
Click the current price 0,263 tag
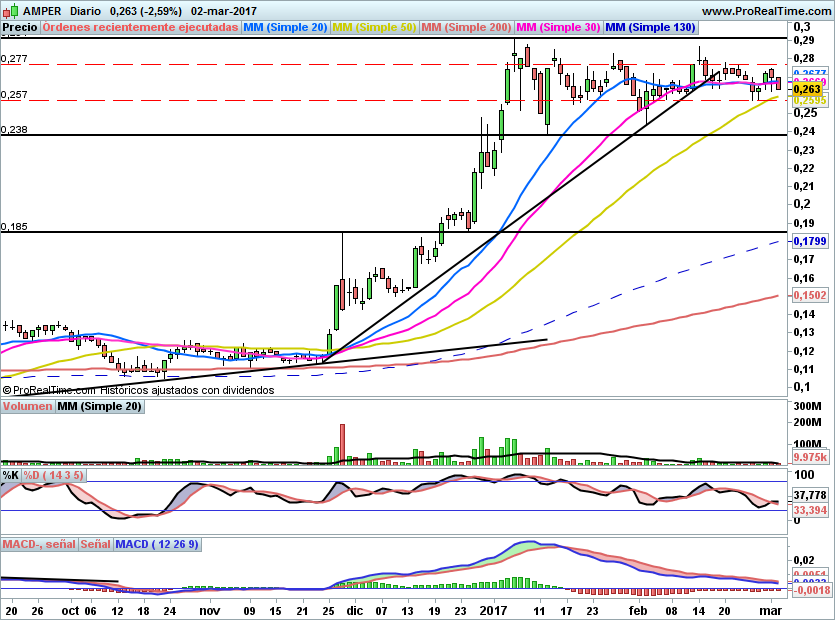(x=809, y=89)
